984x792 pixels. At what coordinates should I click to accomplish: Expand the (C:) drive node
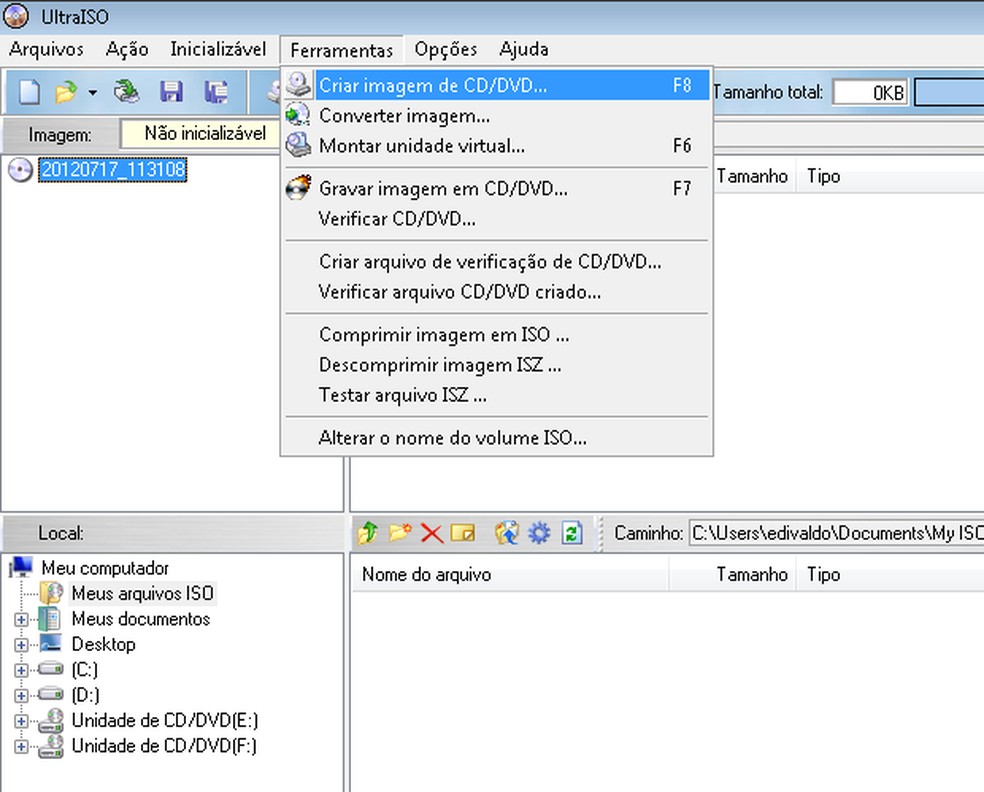(x=21, y=670)
